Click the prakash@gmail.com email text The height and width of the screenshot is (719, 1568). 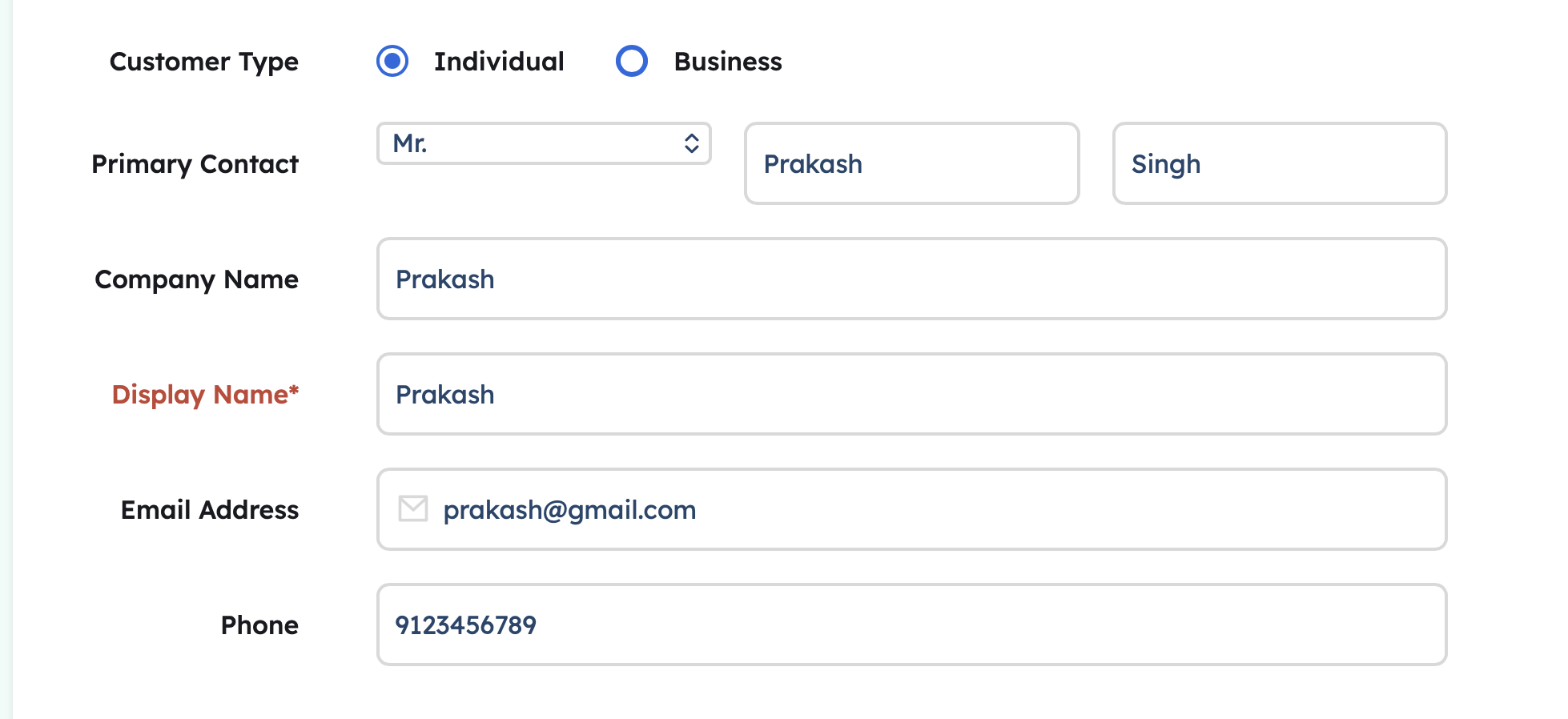[x=569, y=510]
